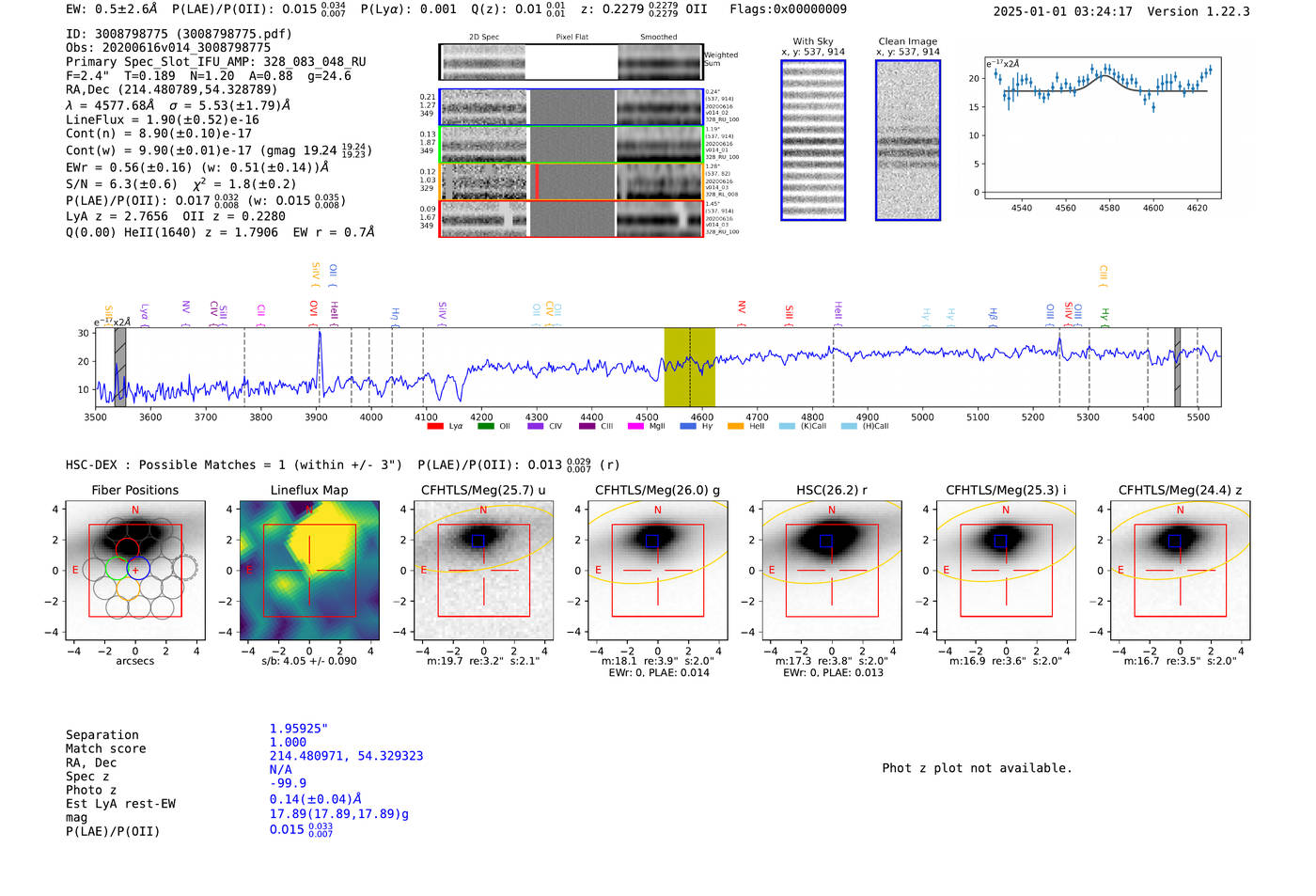Select the Q(0.00) HeII(1640) line
The width and height of the screenshot is (1316, 896).
pyautogui.click(x=220, y=232)
